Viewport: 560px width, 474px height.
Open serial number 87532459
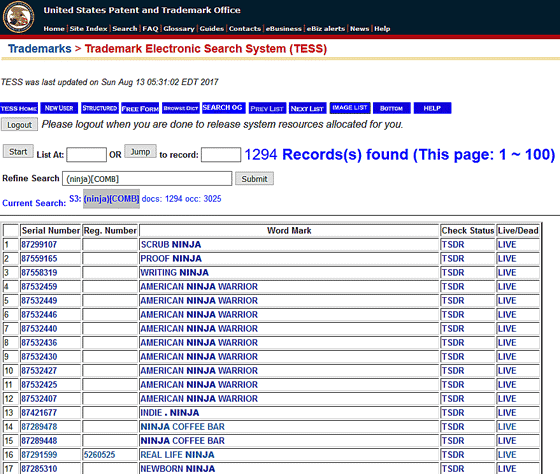[39, 286]
